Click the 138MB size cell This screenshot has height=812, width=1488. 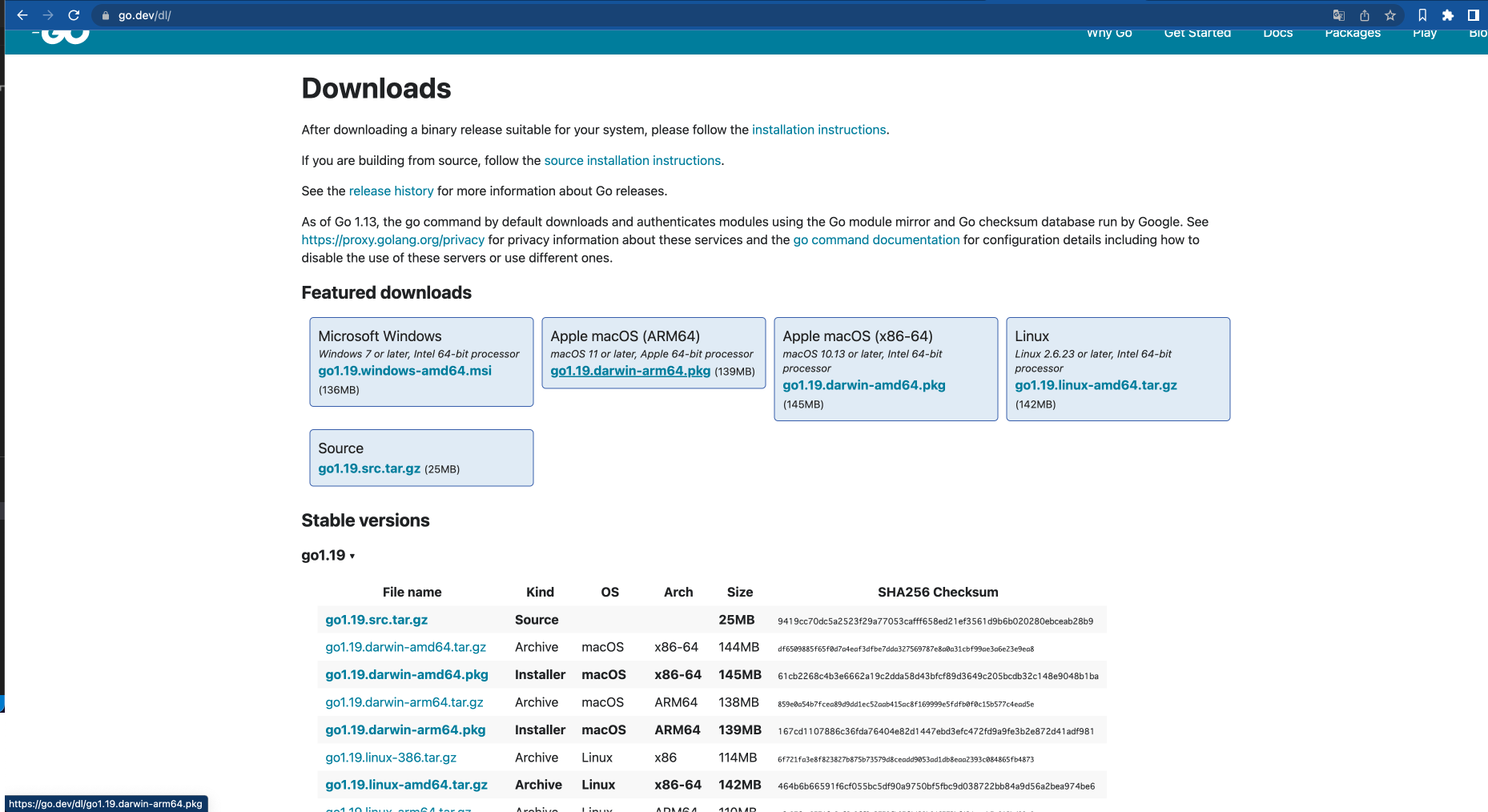739,702
